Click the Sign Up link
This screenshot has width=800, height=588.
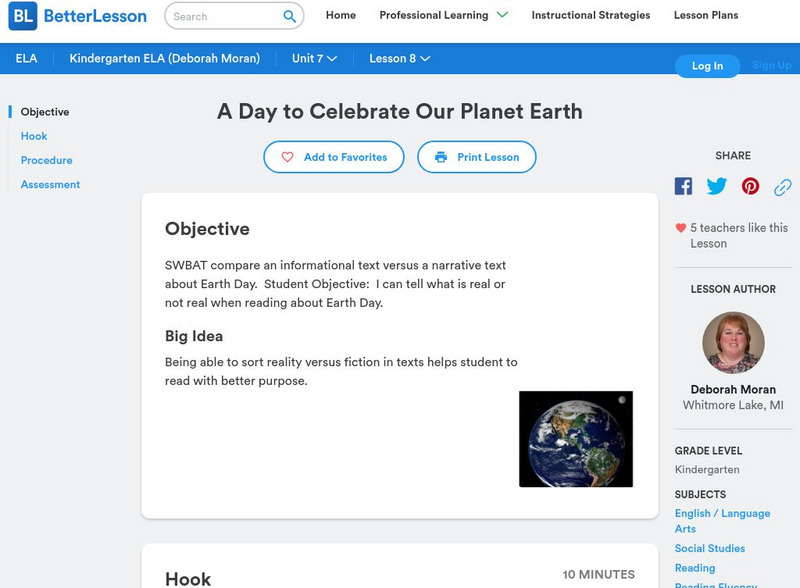tap(771, 65)
